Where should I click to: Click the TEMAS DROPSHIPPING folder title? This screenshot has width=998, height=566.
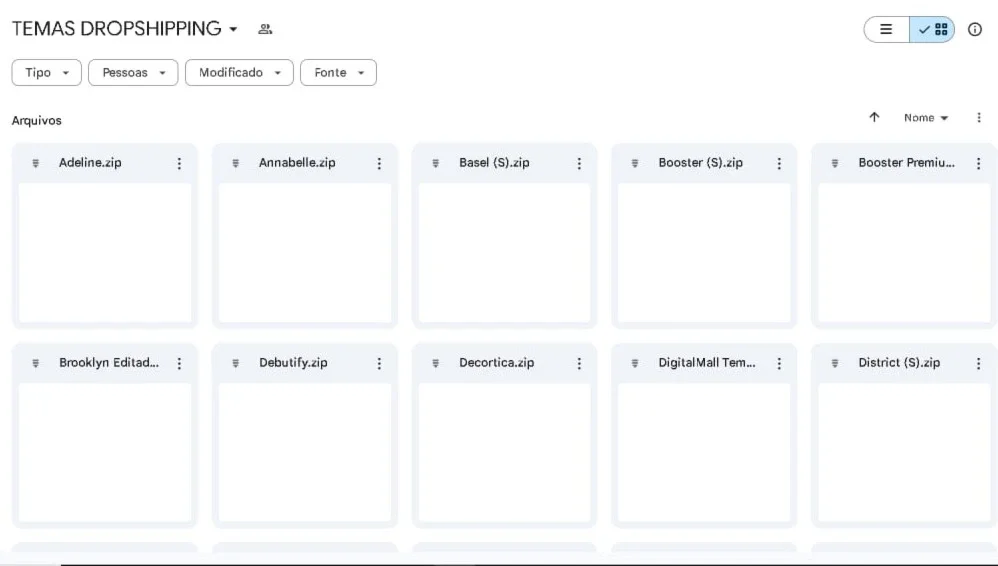coord(116,29)
